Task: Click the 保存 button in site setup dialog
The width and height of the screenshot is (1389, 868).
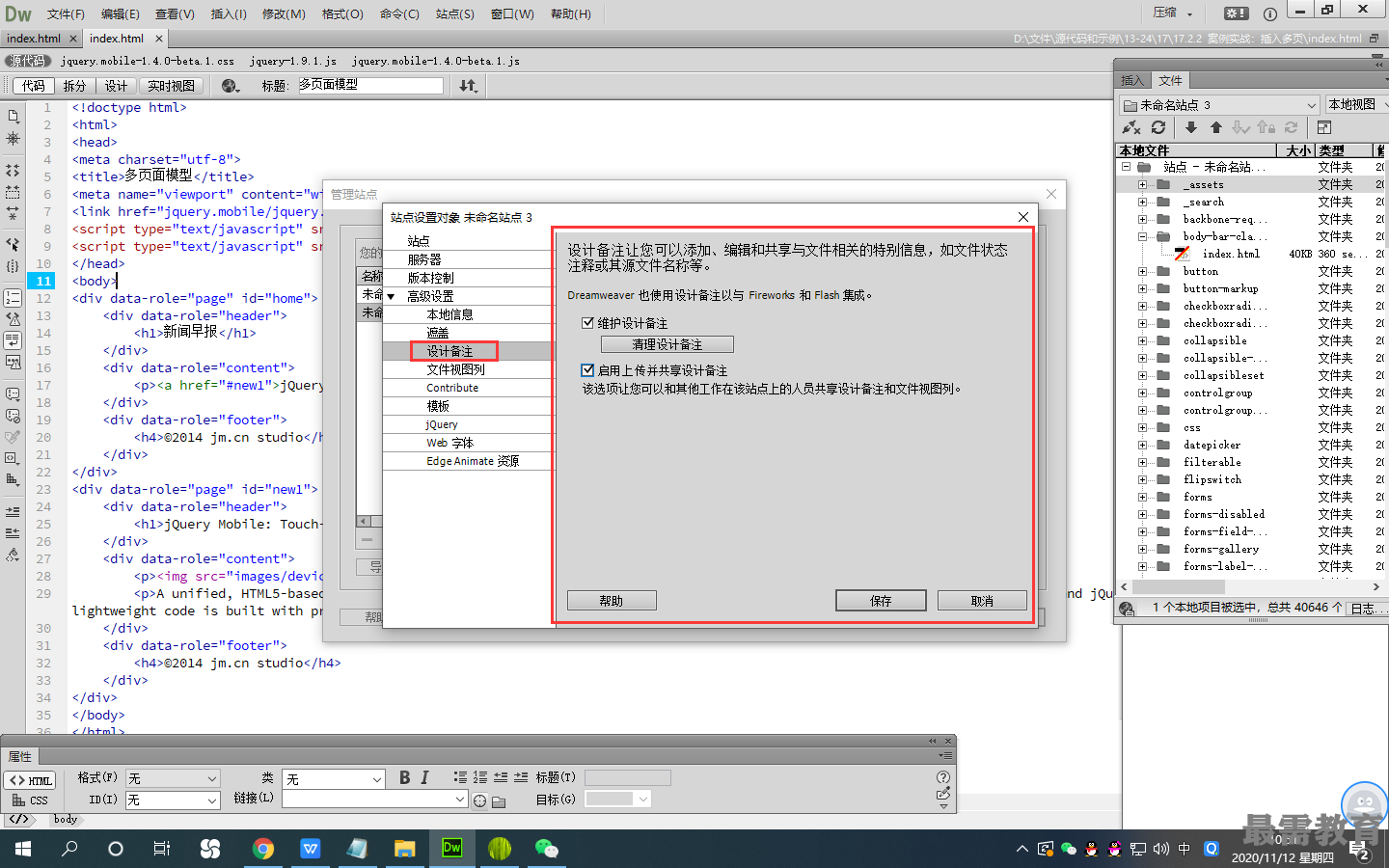Action: coord(881,601)
